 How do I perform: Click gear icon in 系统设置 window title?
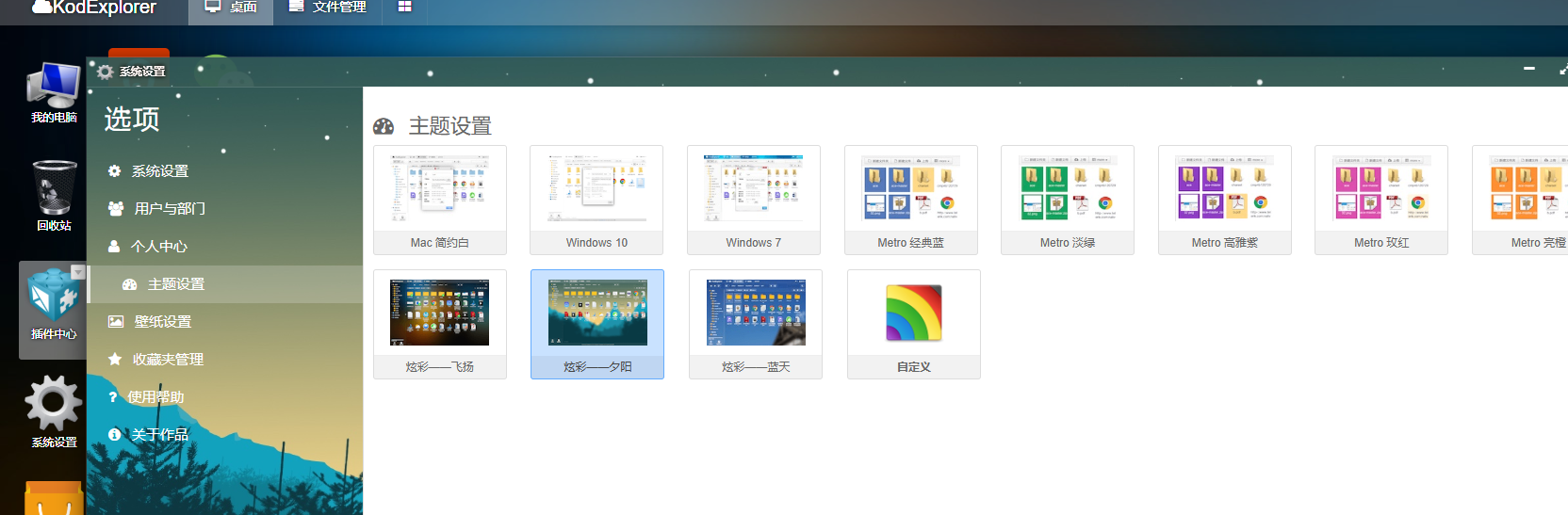click(106, 72)
